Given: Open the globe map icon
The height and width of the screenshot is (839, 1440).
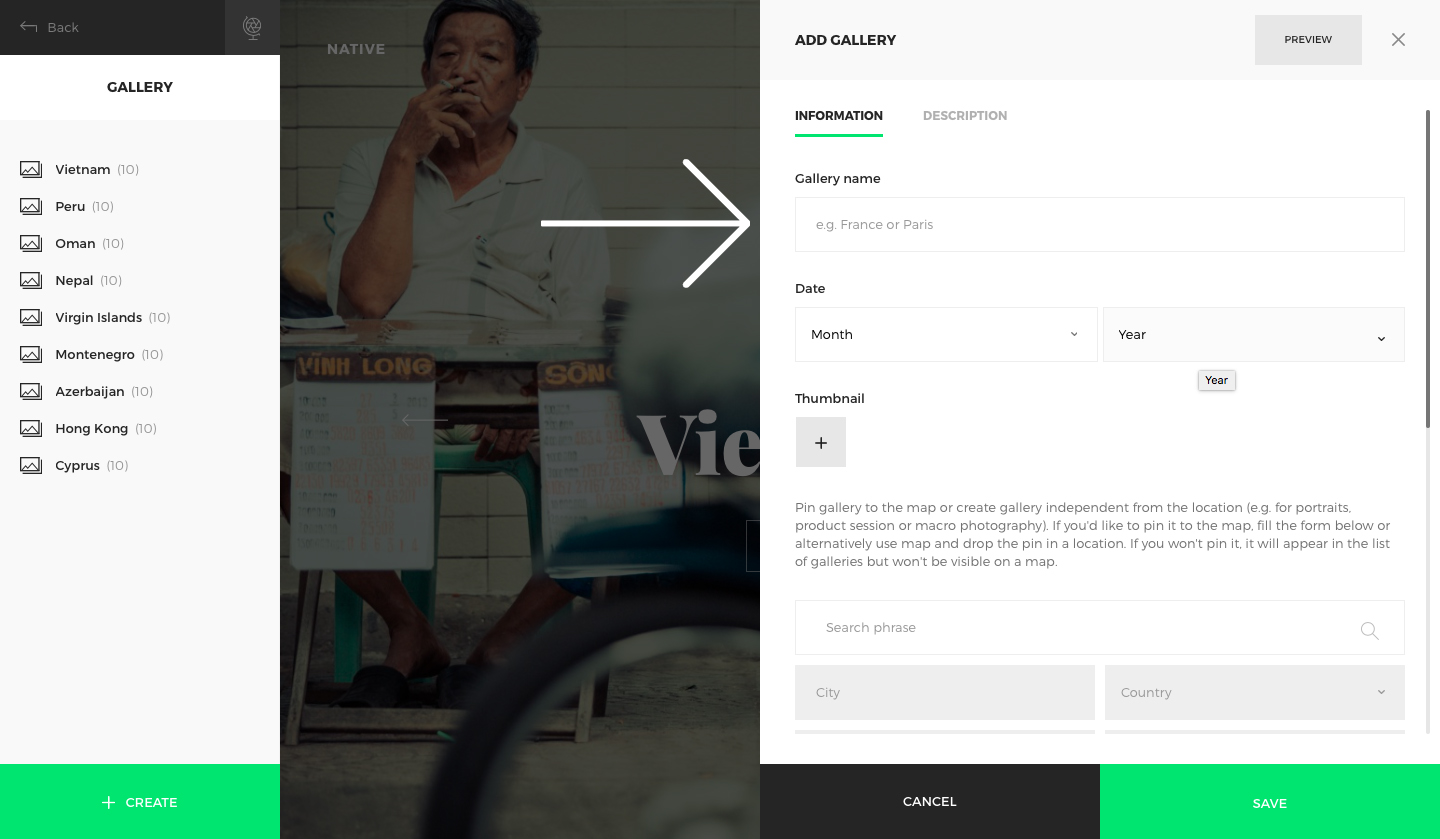Looking at the screenshot, I should [x=252, y=28].
